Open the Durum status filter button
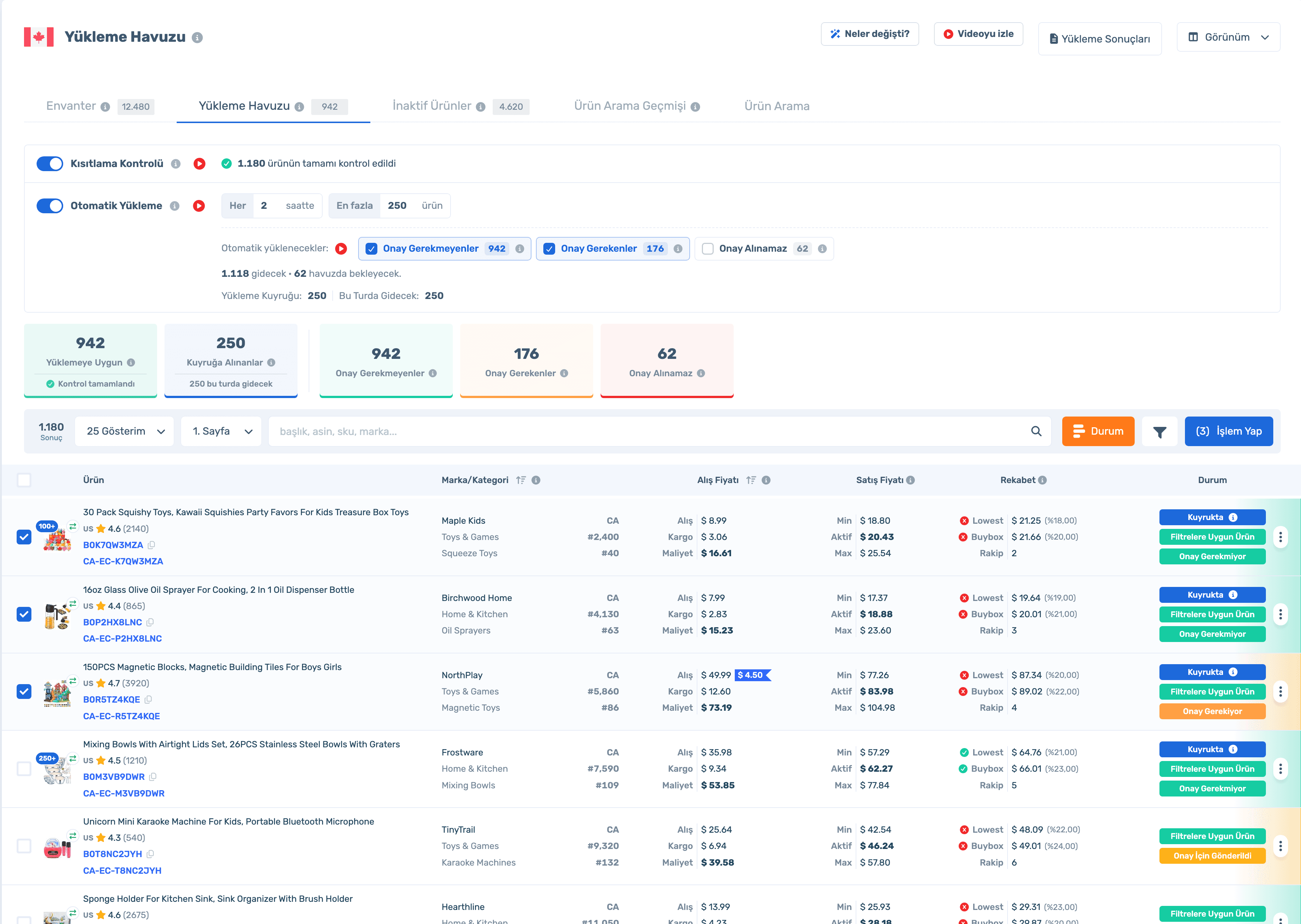Image resolution: width=1301 pixels, height=924 pixels. coord(1098,432)
